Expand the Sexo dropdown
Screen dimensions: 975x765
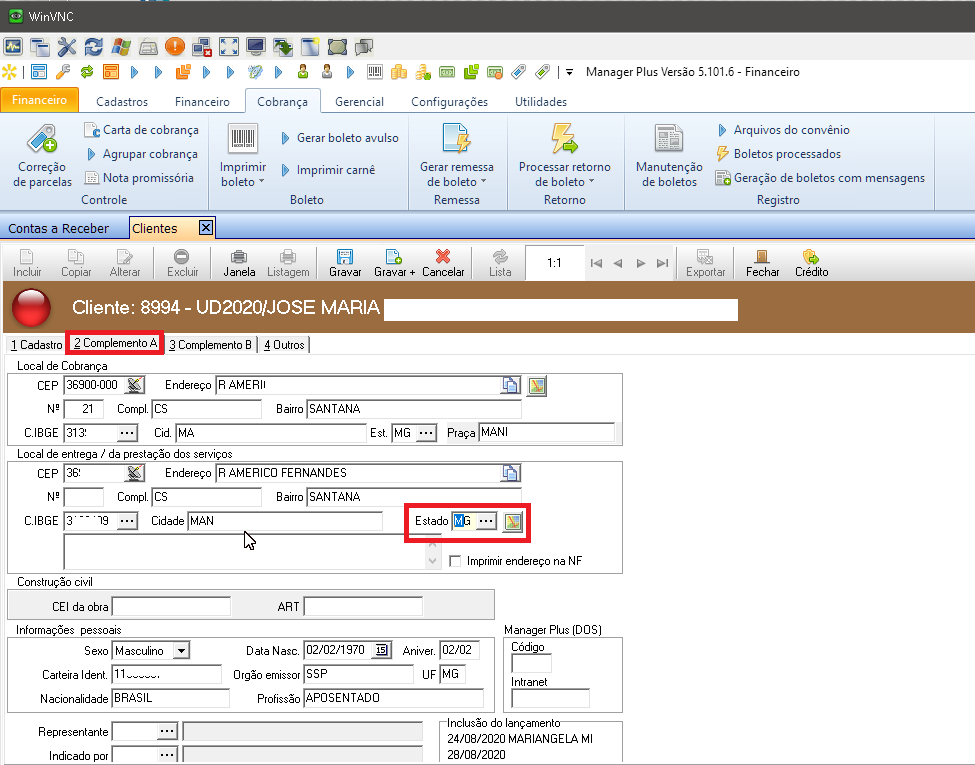pos(180,651)
